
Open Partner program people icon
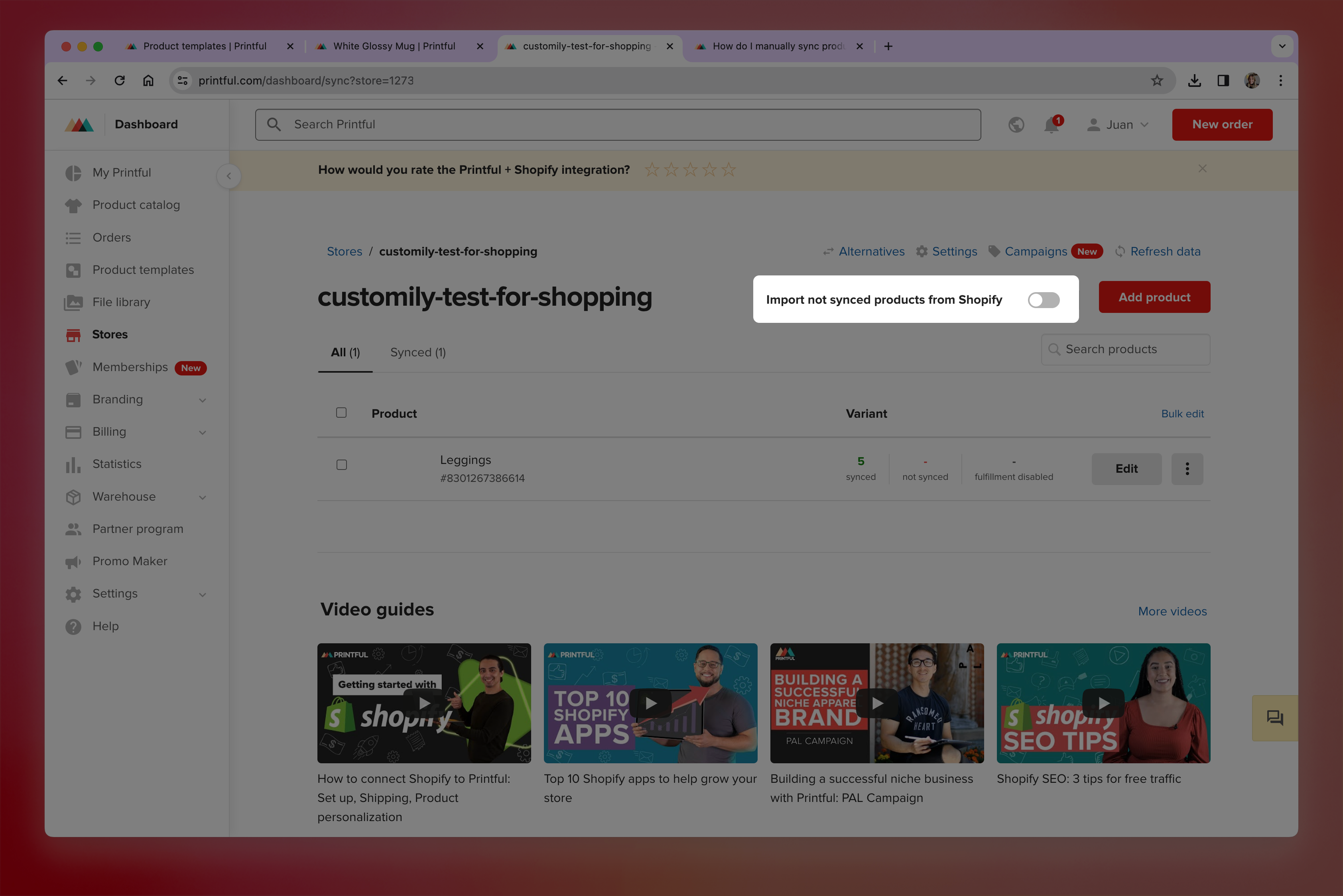pyautogui.click(x=73, y=529)
